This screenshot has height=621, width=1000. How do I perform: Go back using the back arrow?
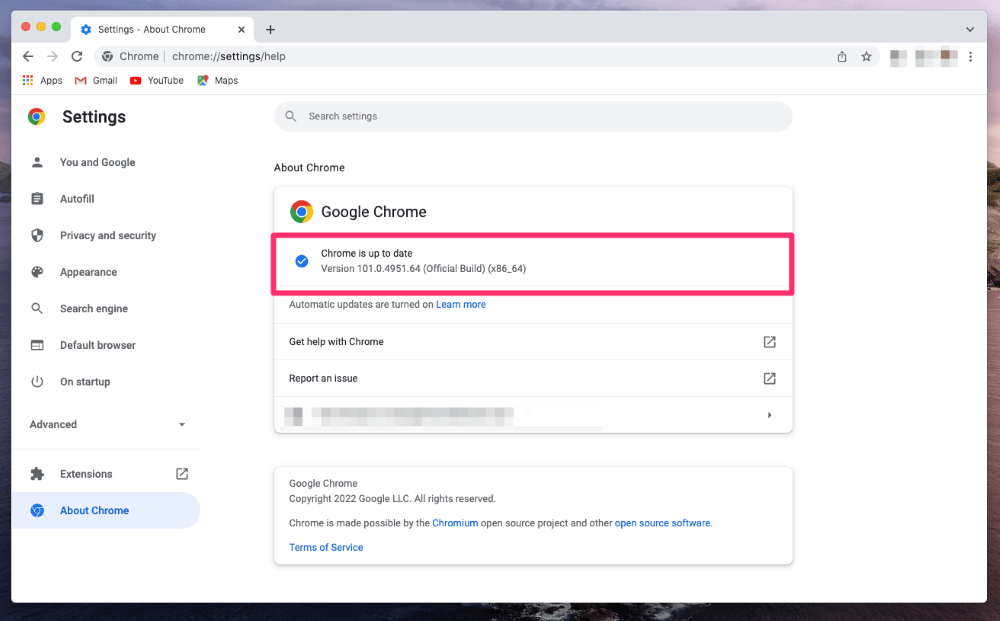pos(28,56)
